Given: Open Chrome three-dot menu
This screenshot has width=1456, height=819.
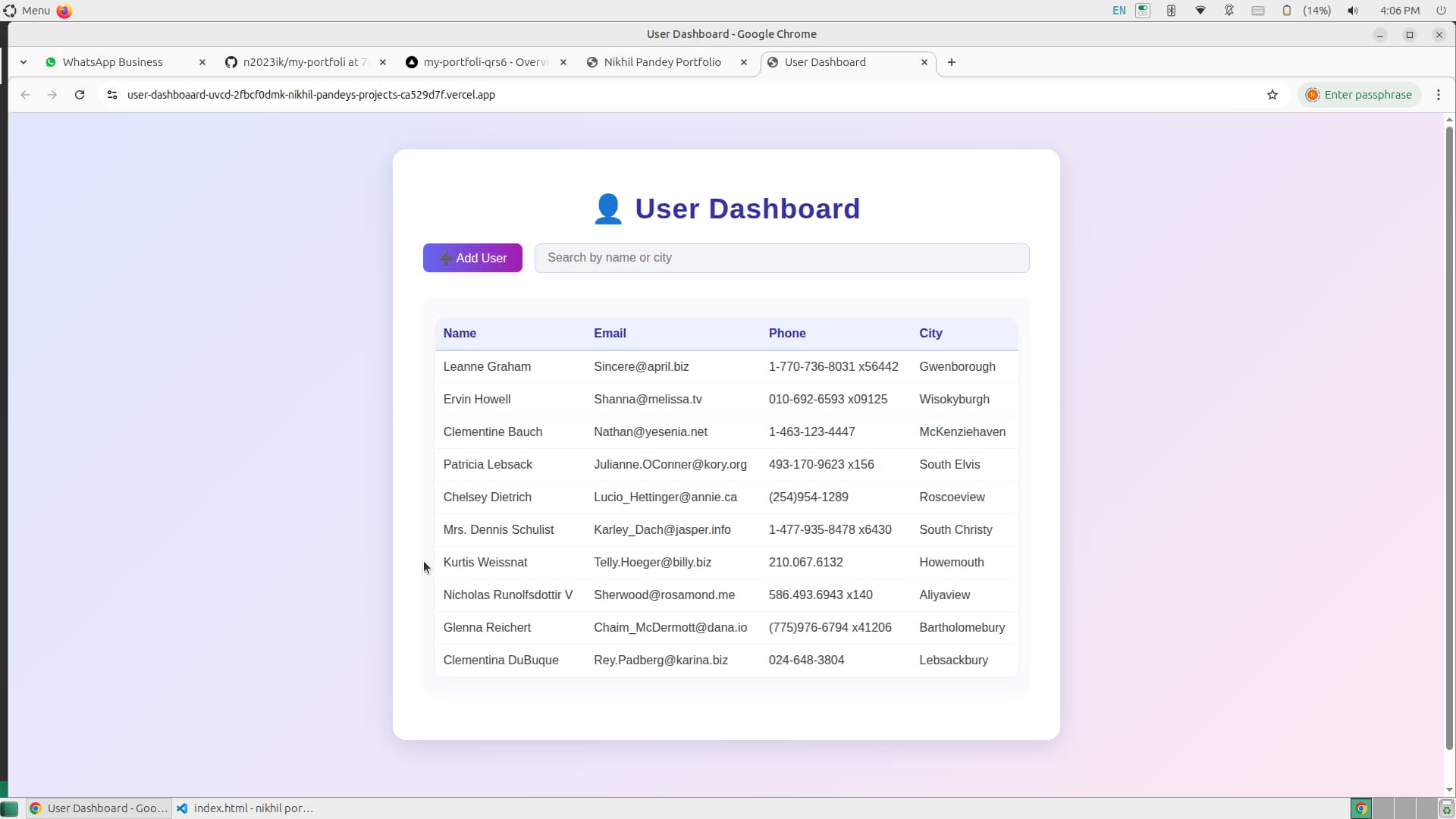Looking at the screenshot, I should (x=1439, y=95).
